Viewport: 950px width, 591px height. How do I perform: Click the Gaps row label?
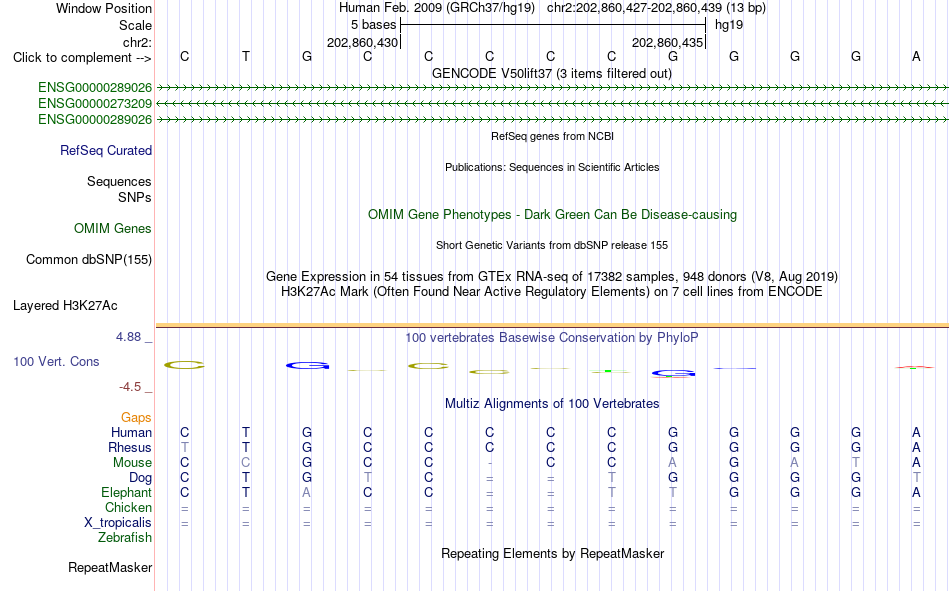[136, 417]
